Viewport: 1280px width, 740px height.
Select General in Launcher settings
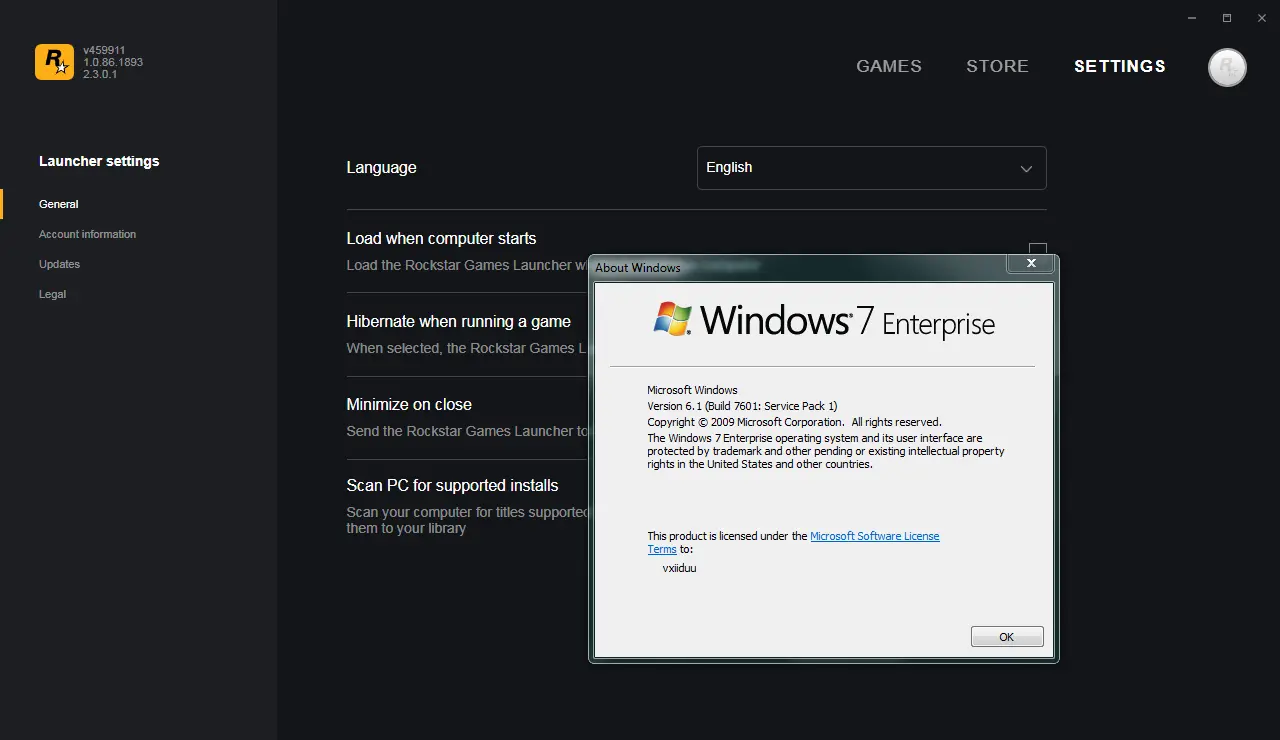(x=59, y=204)
